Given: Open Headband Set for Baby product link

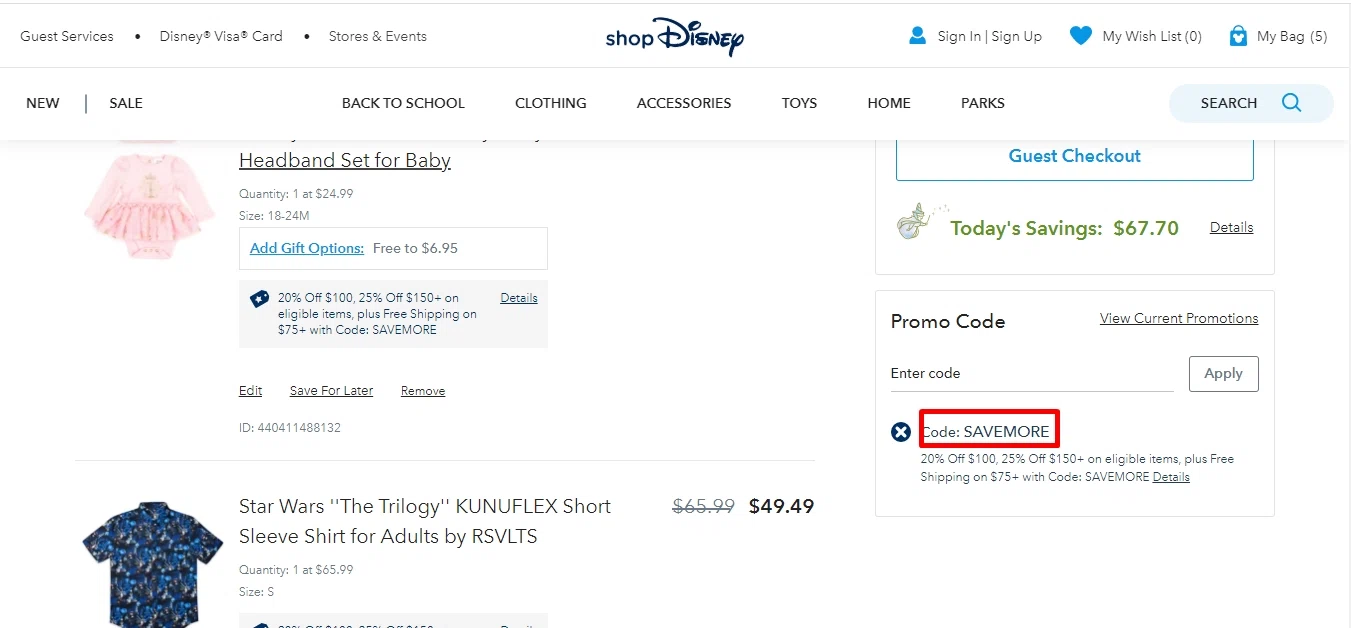Looking at the screenshot, I should click(345, 160).
